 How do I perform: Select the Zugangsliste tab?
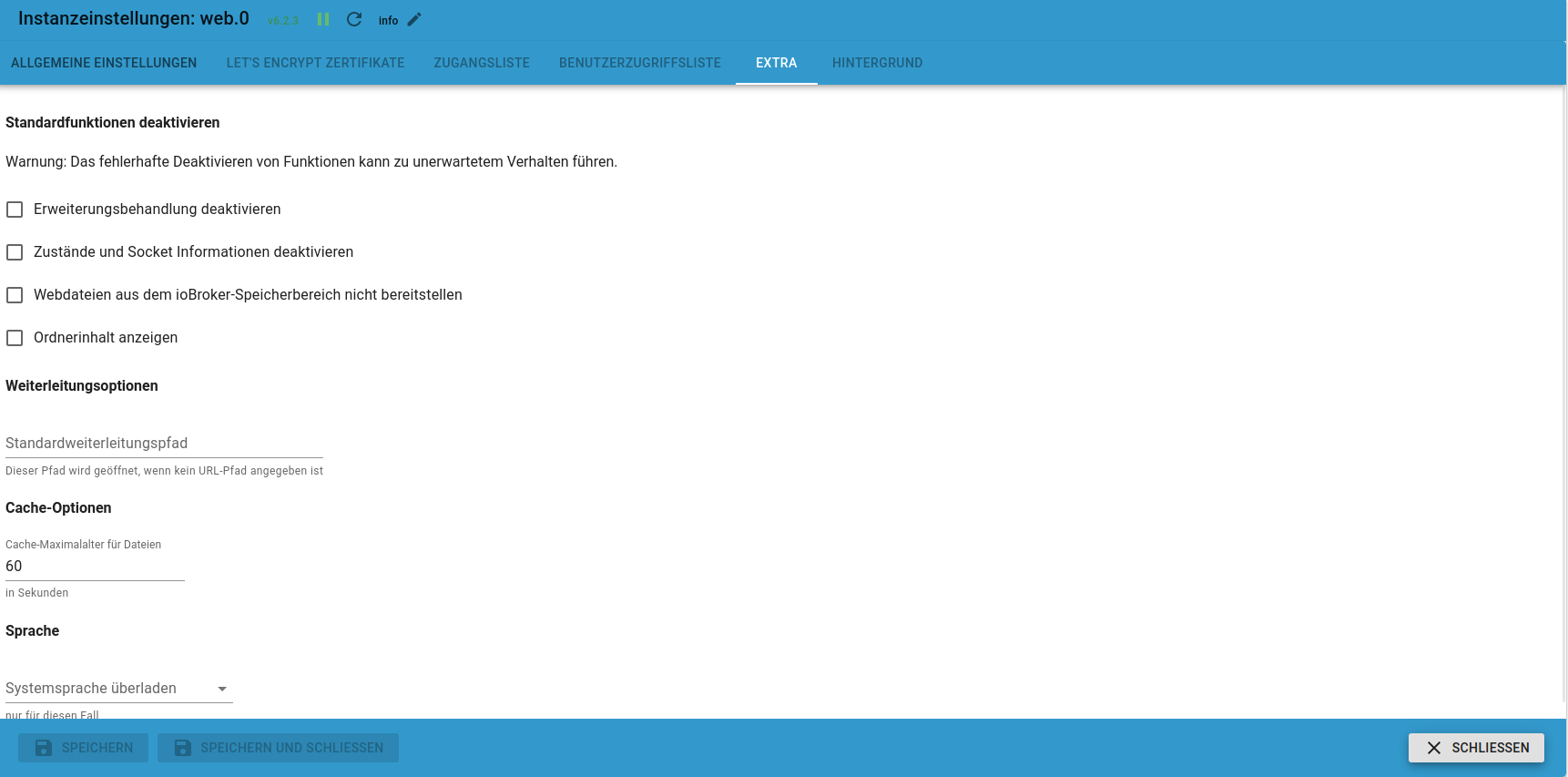[x=482, y=63]
